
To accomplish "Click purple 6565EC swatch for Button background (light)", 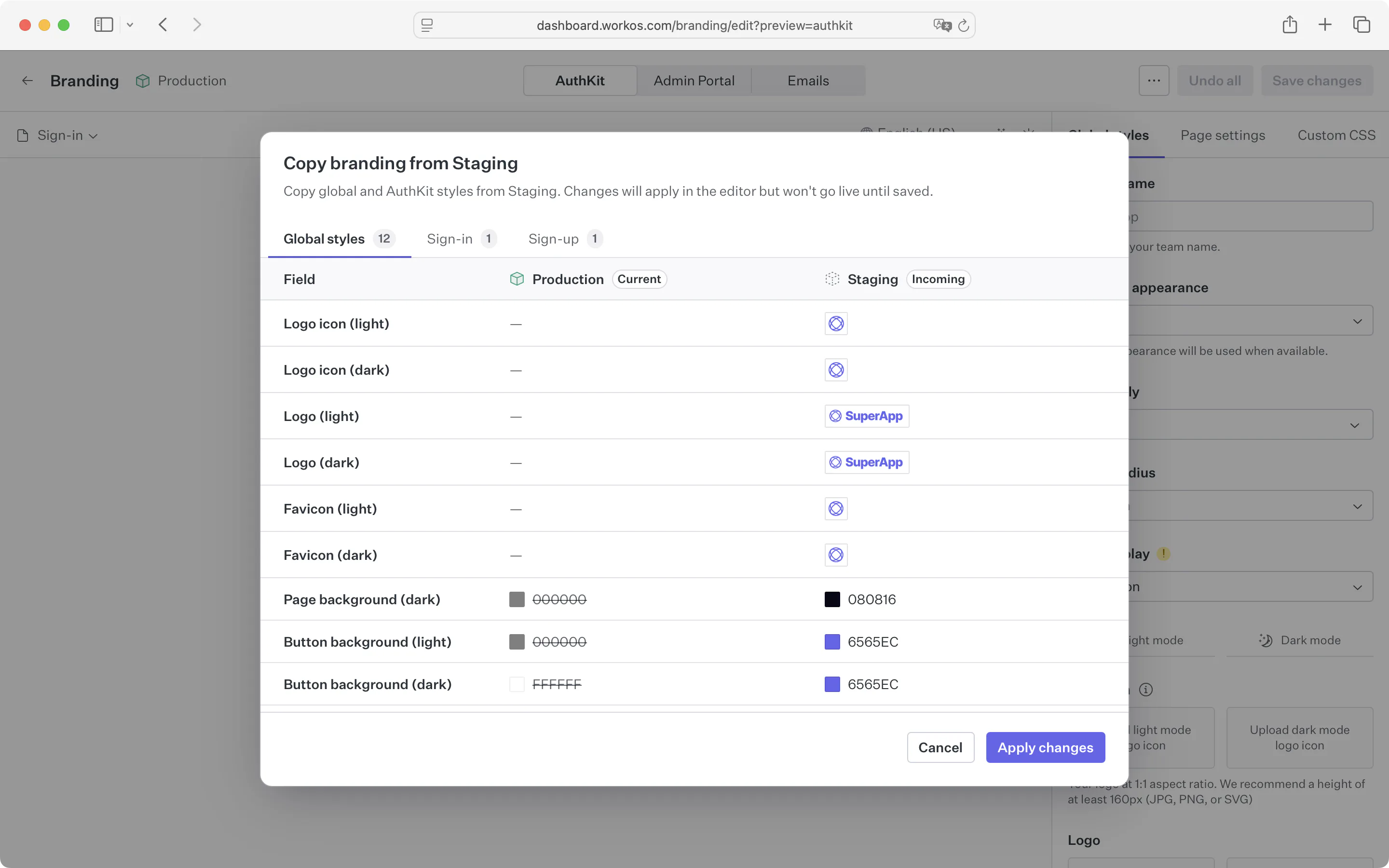I will tap(832, 642).
